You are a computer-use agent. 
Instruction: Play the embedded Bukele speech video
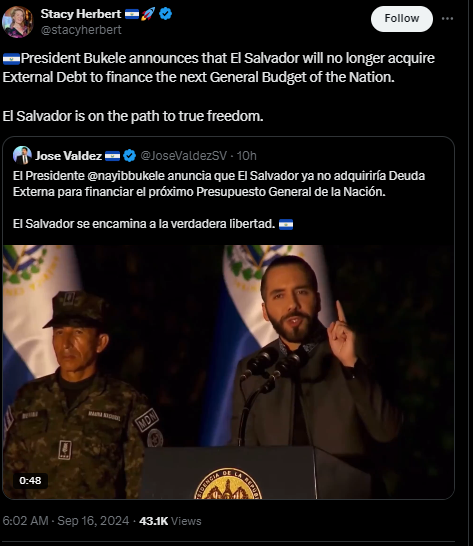(228, 372)
